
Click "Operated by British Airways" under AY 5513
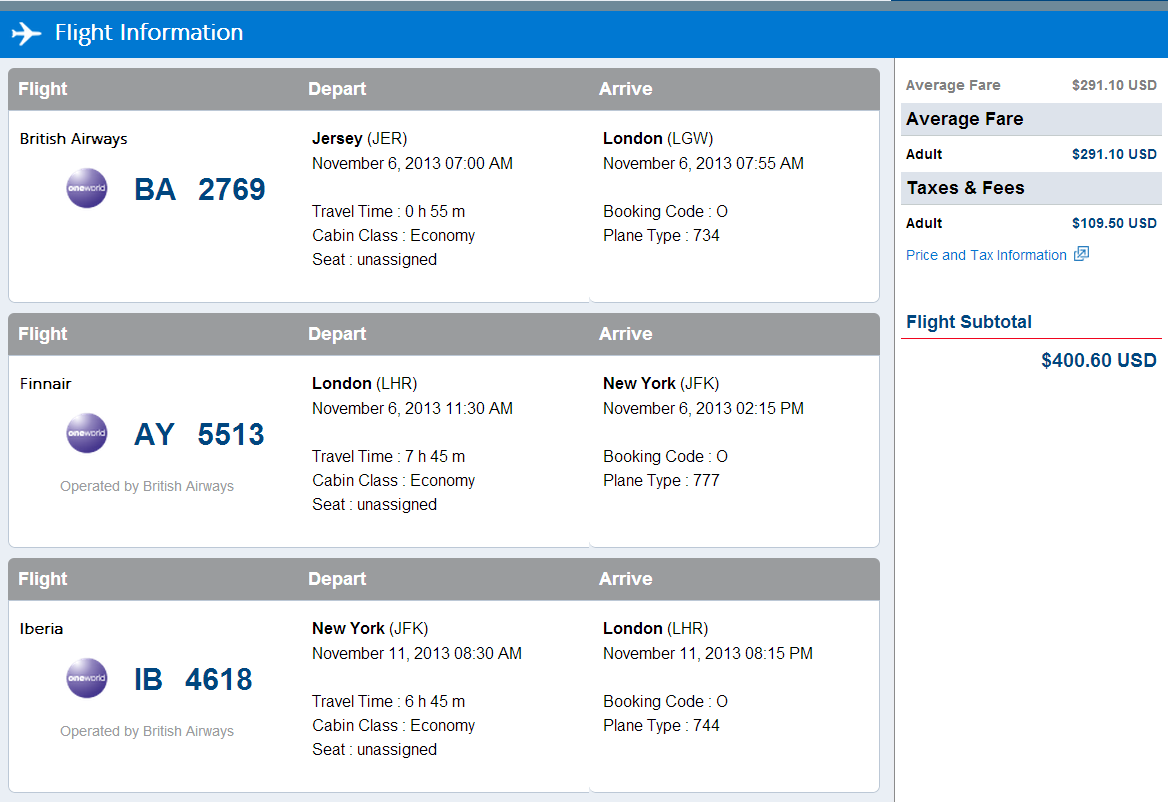click(147, 486)
